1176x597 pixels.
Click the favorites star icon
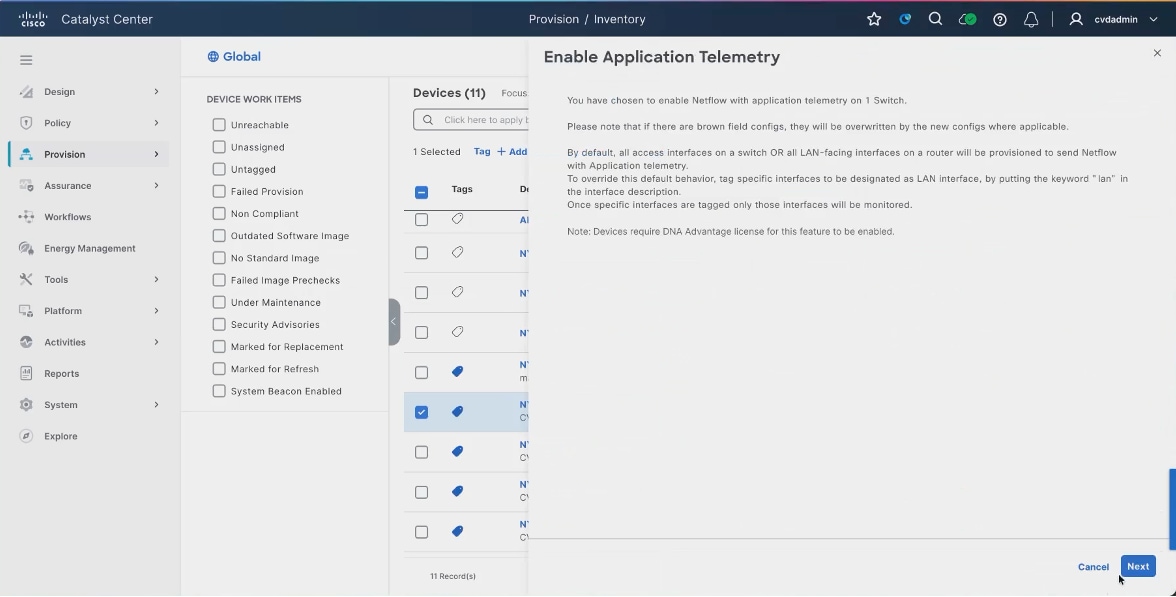click(874, 20)
